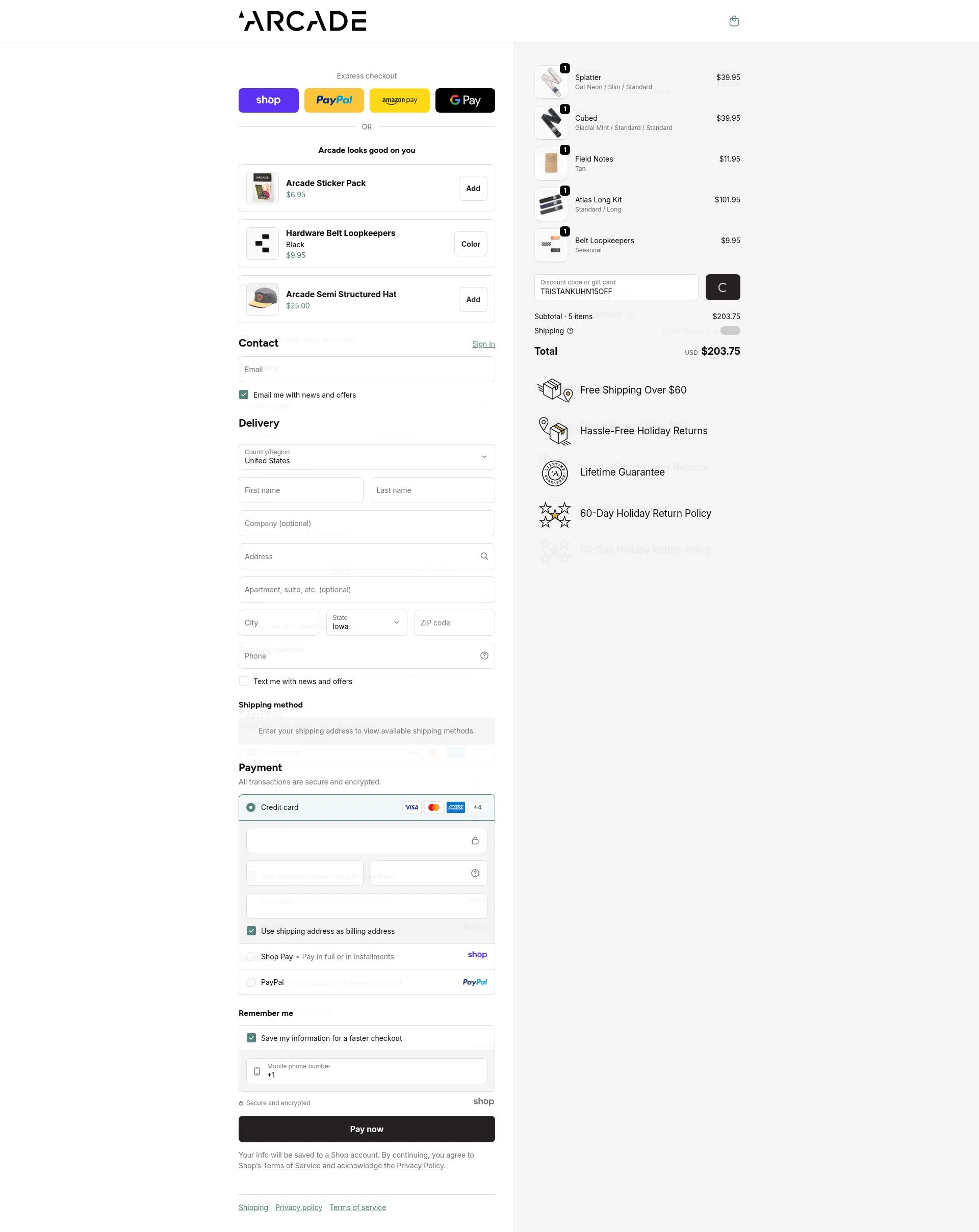Open the Sign in link
Viewport: 979px width, 1232px height.
click(x=483, y=344)
